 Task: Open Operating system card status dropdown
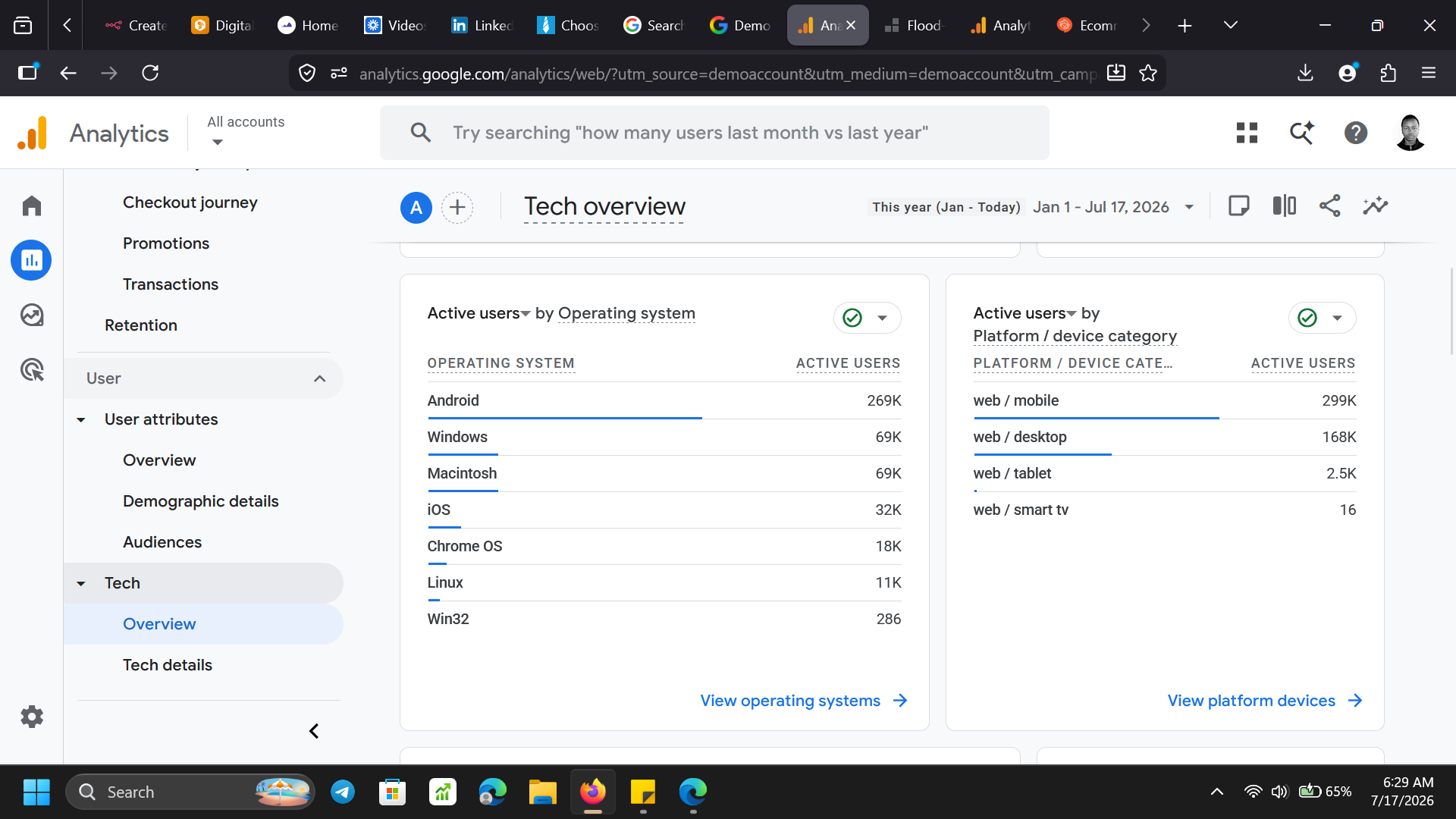coord(868,318)
